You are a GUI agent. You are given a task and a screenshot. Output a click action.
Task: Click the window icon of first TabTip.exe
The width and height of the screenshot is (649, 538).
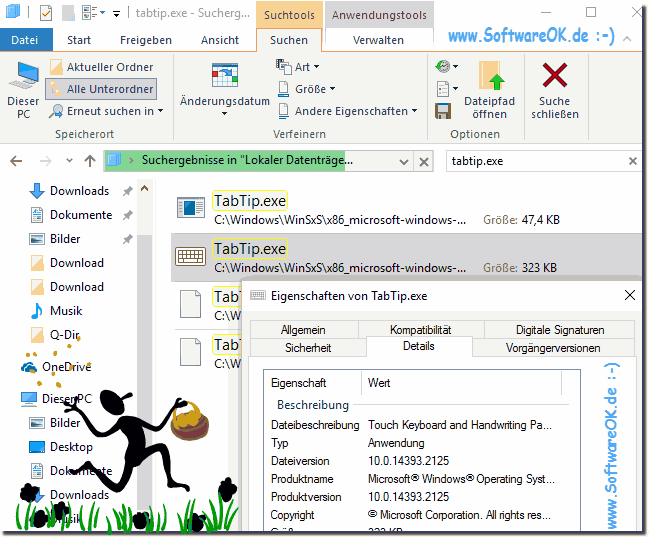tap(190, 208)
